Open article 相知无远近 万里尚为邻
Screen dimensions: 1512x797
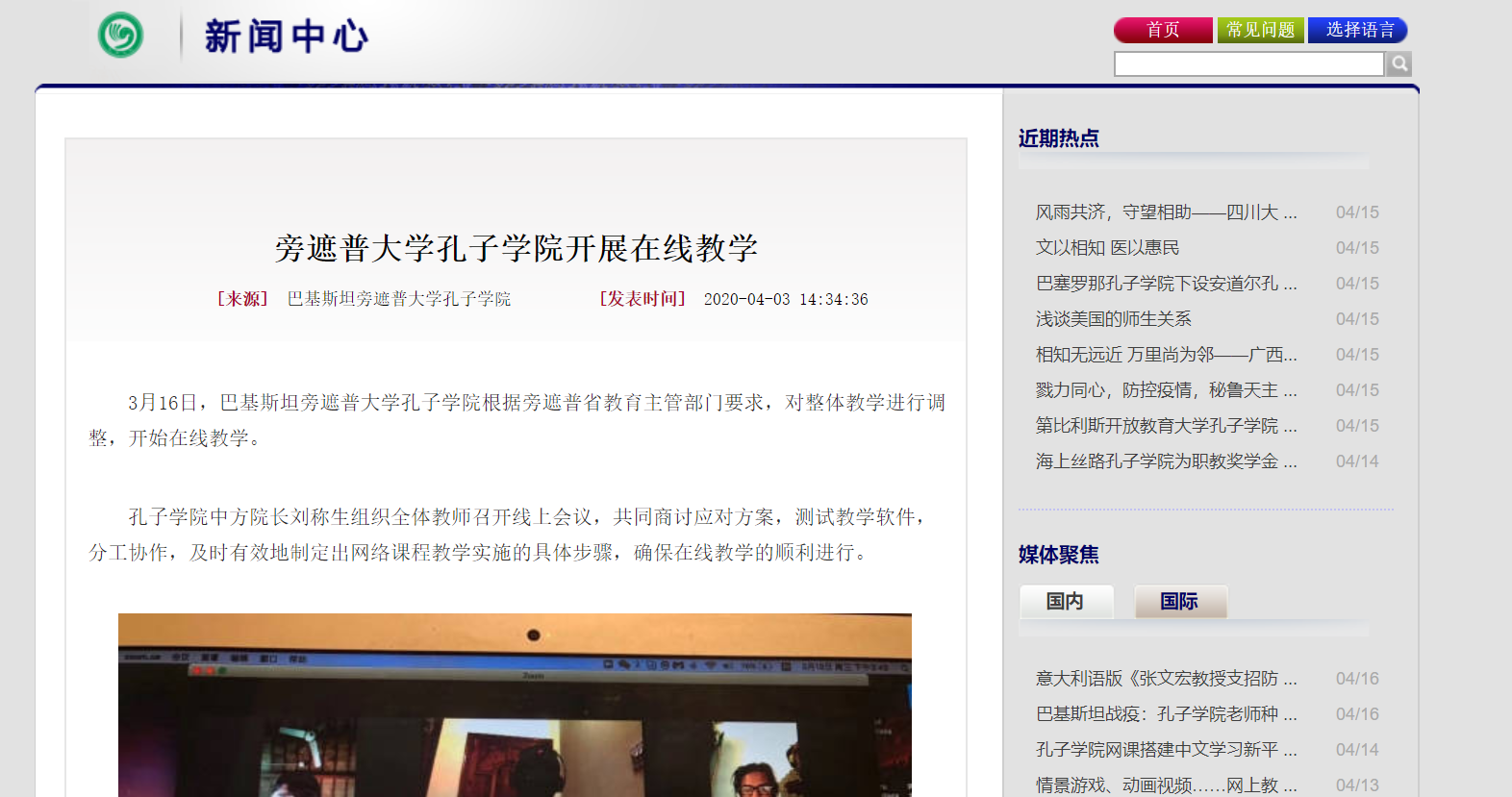pyautogui.click(x=1166, y=355)
